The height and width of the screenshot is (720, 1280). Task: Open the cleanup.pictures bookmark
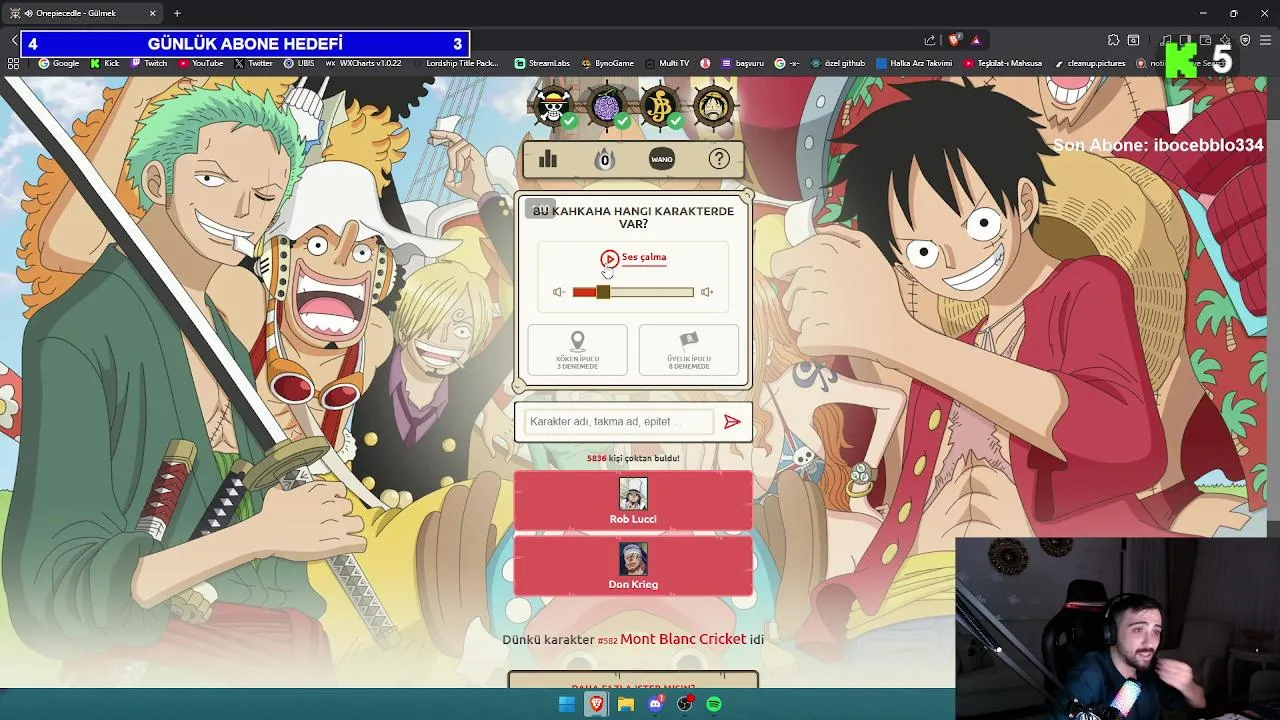click(1090, 63)
